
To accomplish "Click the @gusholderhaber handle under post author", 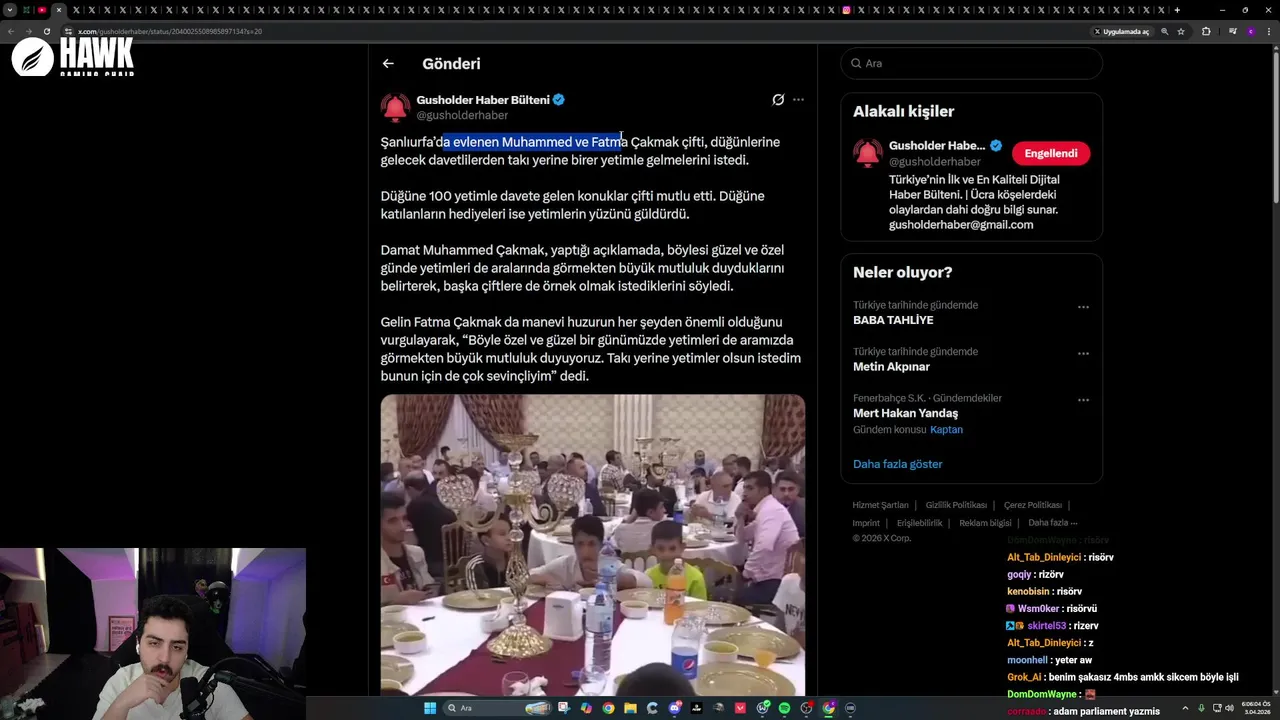I will pos(462,115).
